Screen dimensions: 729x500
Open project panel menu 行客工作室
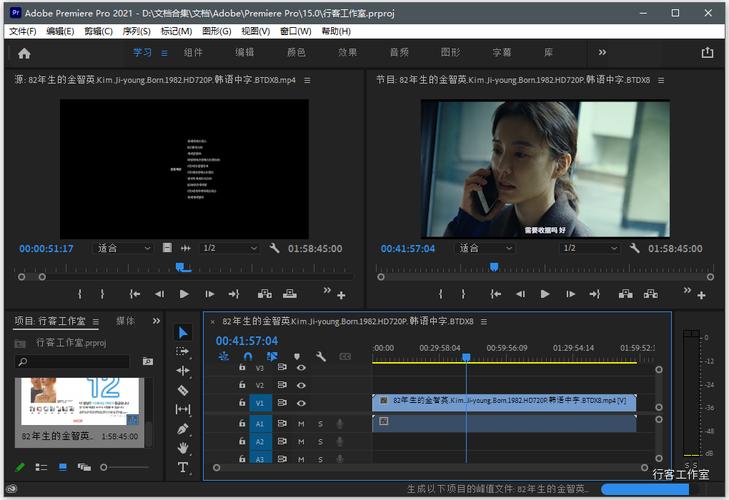click(x=96, y=321)
